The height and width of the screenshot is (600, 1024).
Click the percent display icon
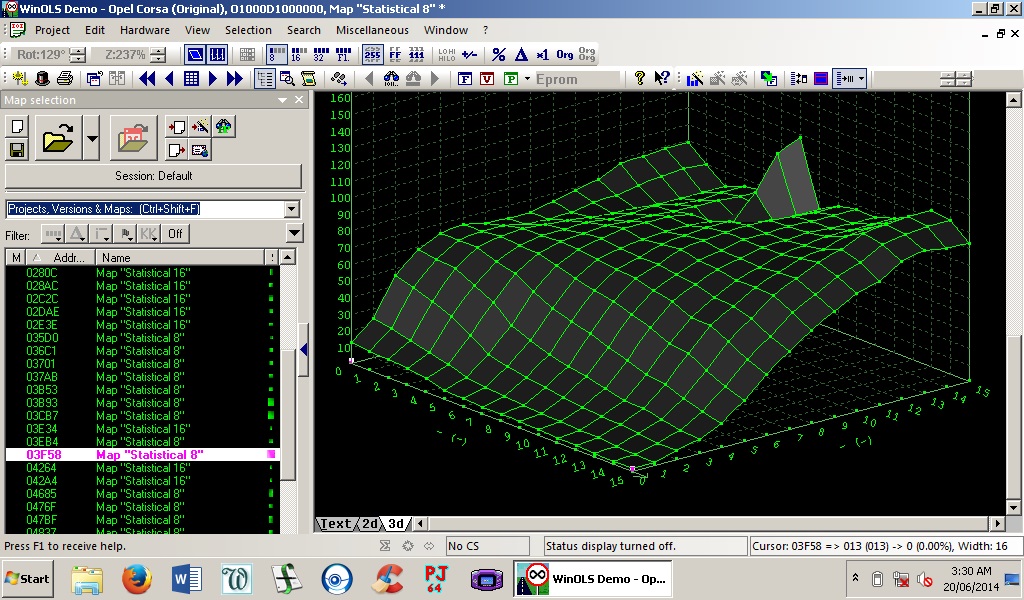(x=499, y=55)
